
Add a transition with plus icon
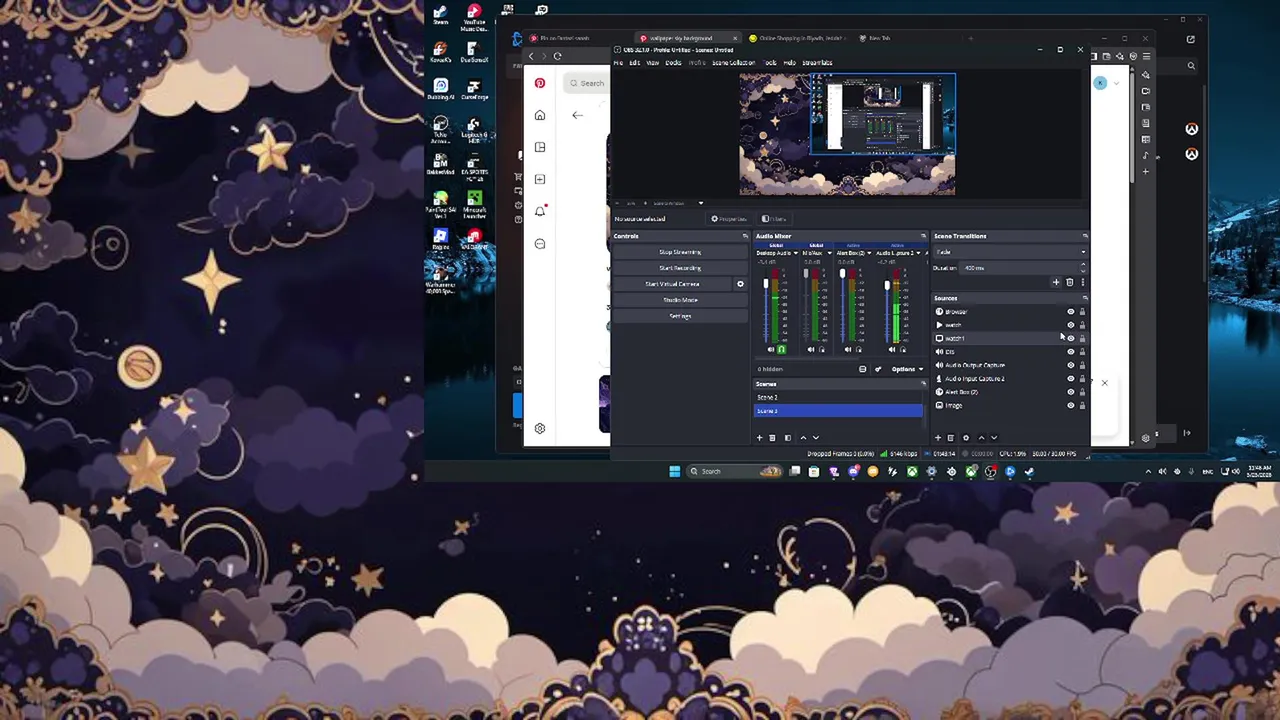tap(1056, 283)
